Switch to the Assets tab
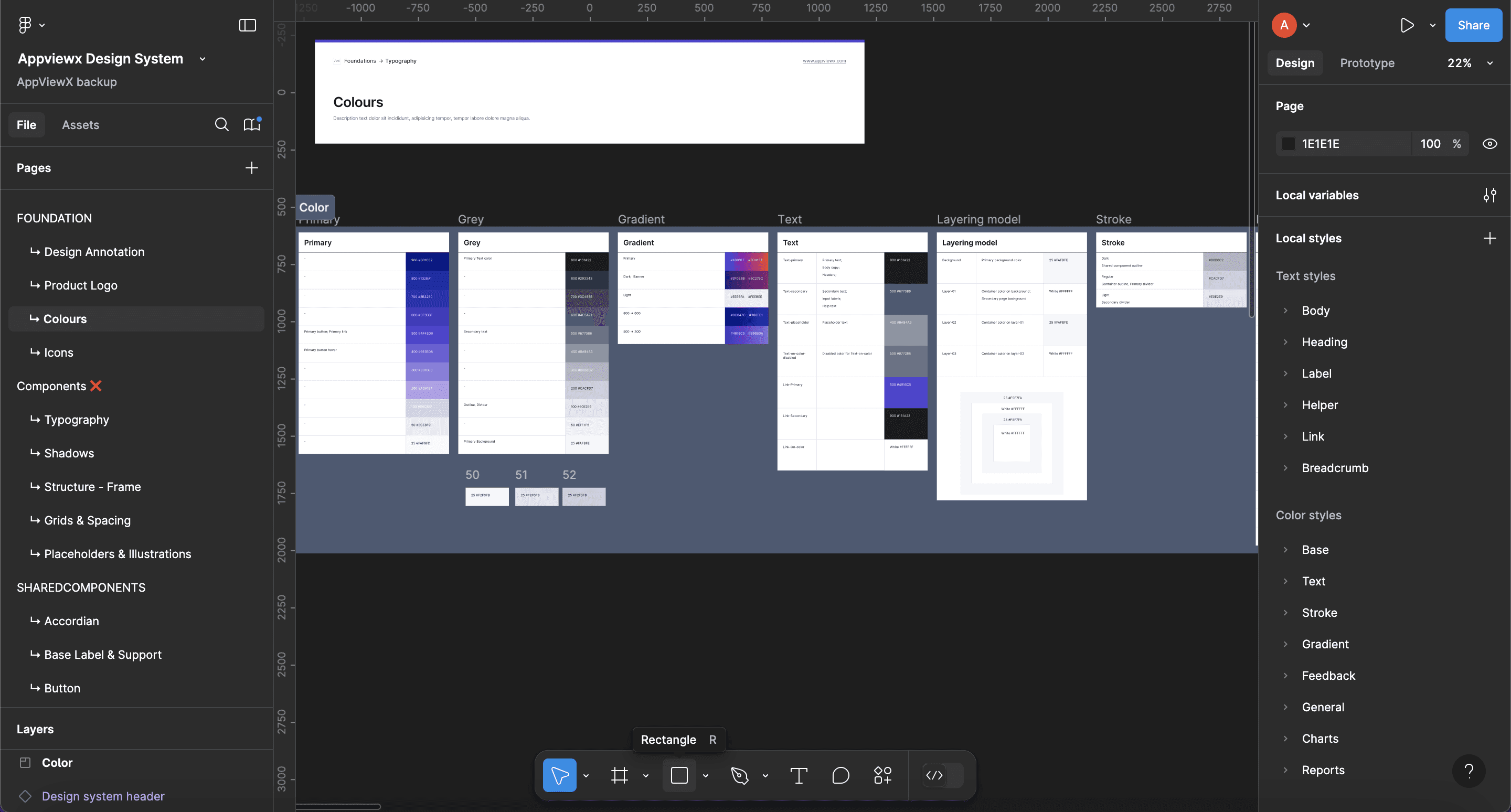The height and width of the screenshot is (812, 1511). (x=80, y=124)
